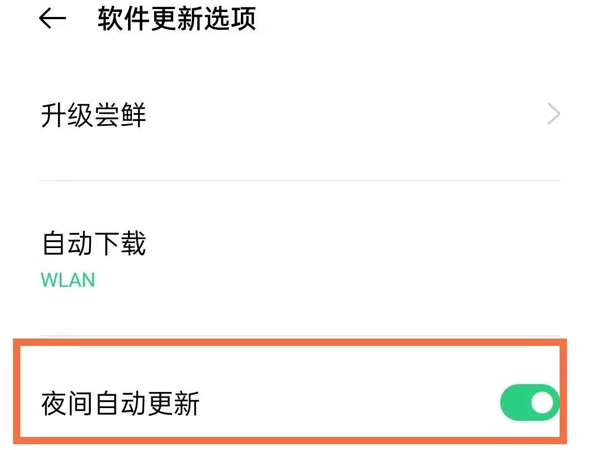Tap the orange-highlighted 夜间自动更新 row
Viewport: 600px width, 450px height.
pos(300,403)
